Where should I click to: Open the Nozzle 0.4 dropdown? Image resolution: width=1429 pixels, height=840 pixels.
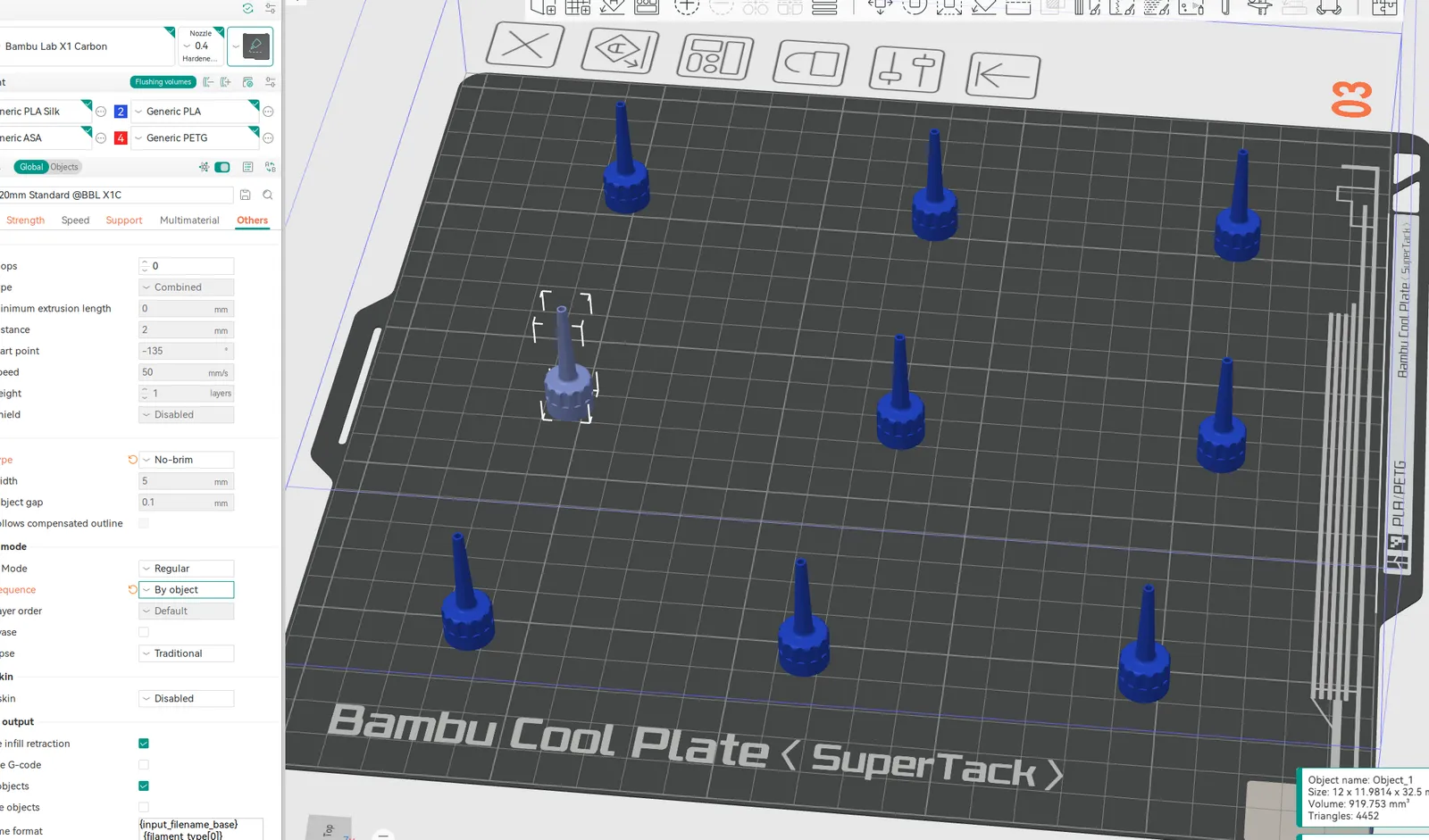pos(201,46)
